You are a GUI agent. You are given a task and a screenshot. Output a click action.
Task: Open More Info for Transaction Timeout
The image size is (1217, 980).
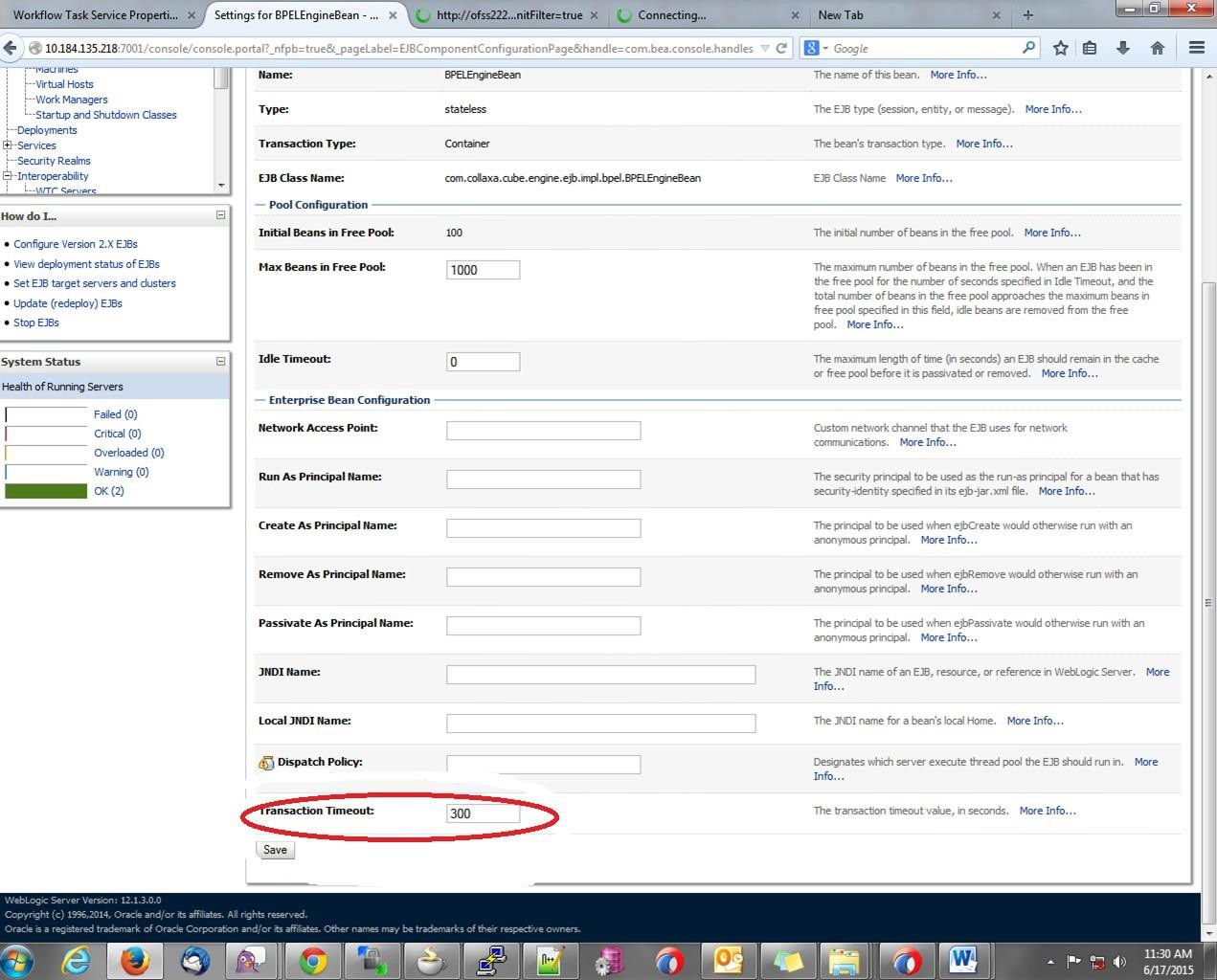click(x=1048, y=811)
